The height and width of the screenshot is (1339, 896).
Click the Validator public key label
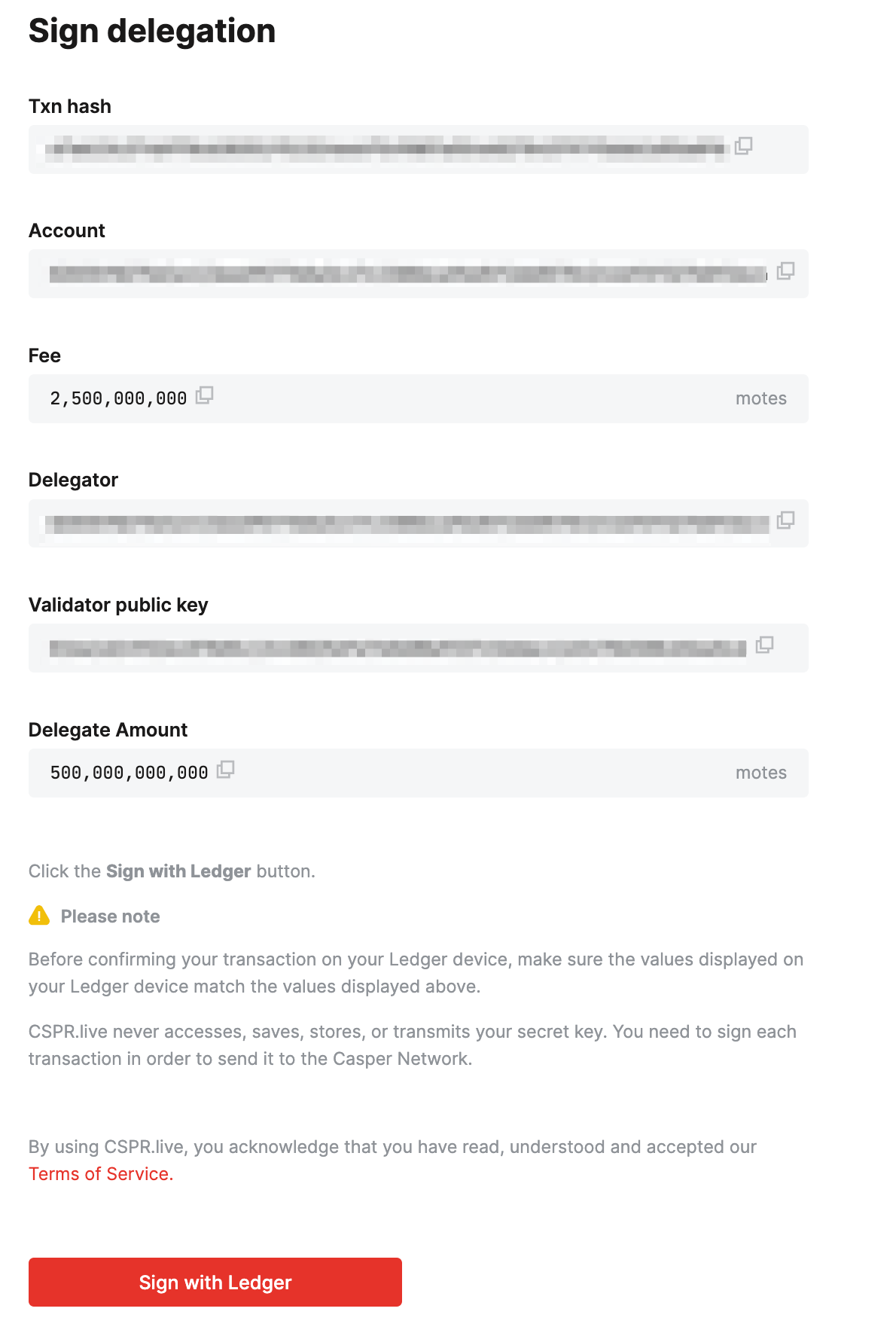coord(118,605)
